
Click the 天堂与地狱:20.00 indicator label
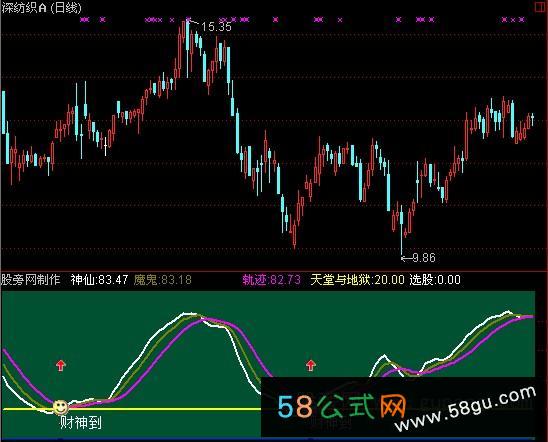click(358, 280)
